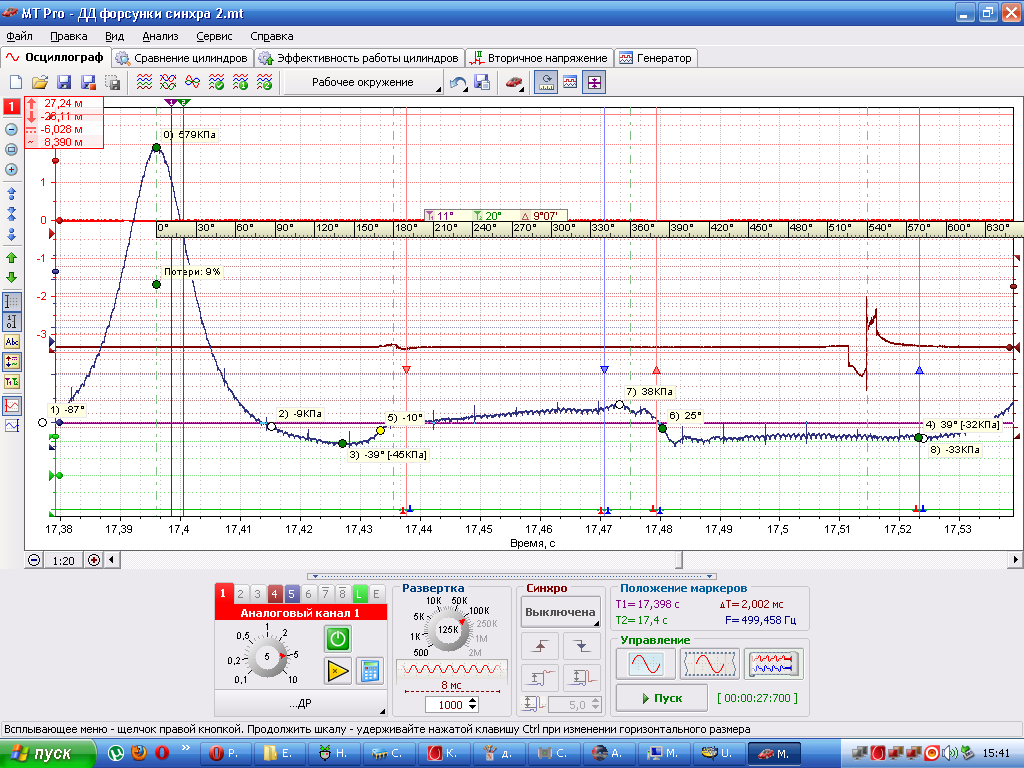Image resolution: width=1024 pixels, height=768 pixels.
Task: Switch to the Сравнение цилиндров tab
Action: pos(183,58)
